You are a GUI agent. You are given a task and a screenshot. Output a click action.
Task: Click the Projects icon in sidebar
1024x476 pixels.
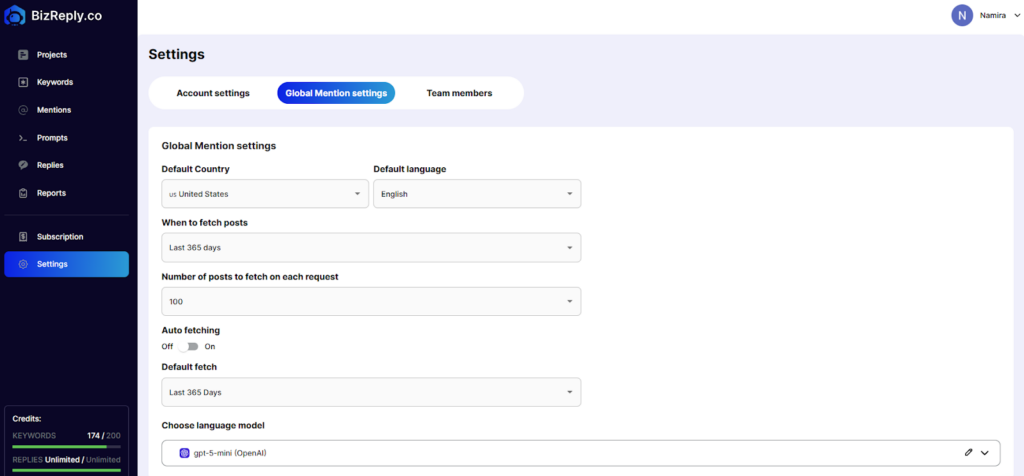click(23, 54)
